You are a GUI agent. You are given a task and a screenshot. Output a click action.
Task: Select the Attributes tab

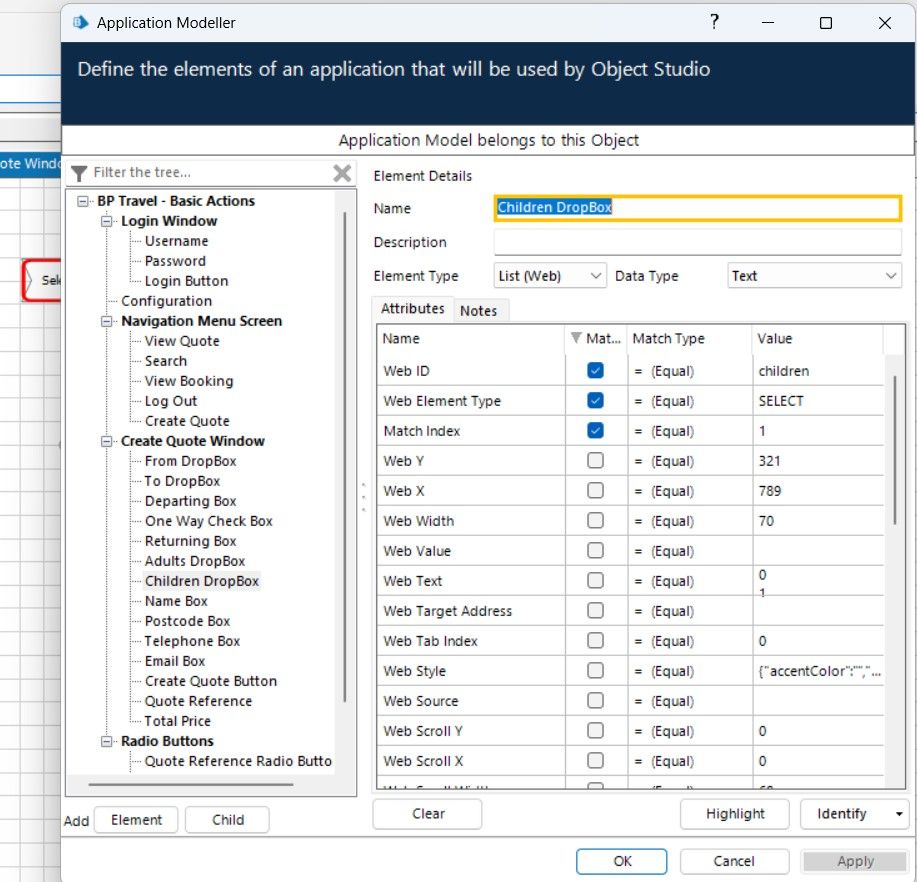tap(412, 310)
